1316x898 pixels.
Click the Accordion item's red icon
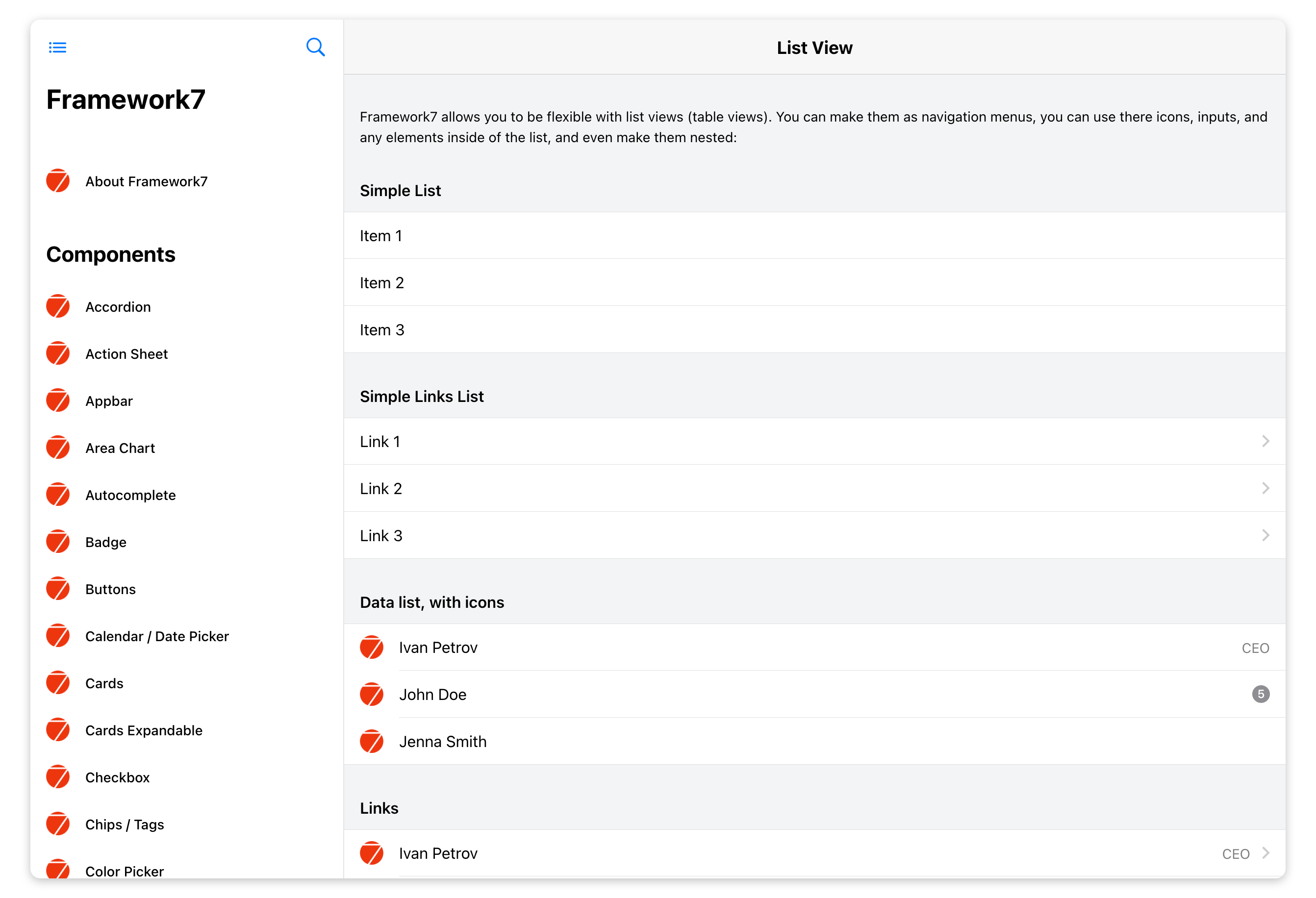click(58, 306)
